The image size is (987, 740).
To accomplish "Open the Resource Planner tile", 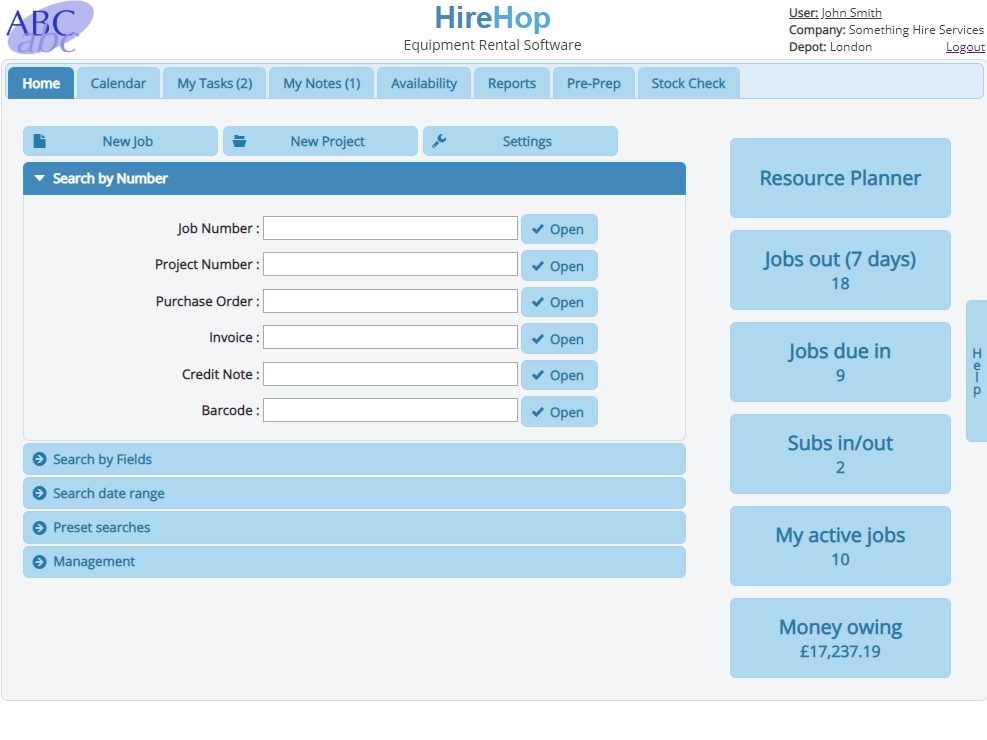I will coord(840,178).
